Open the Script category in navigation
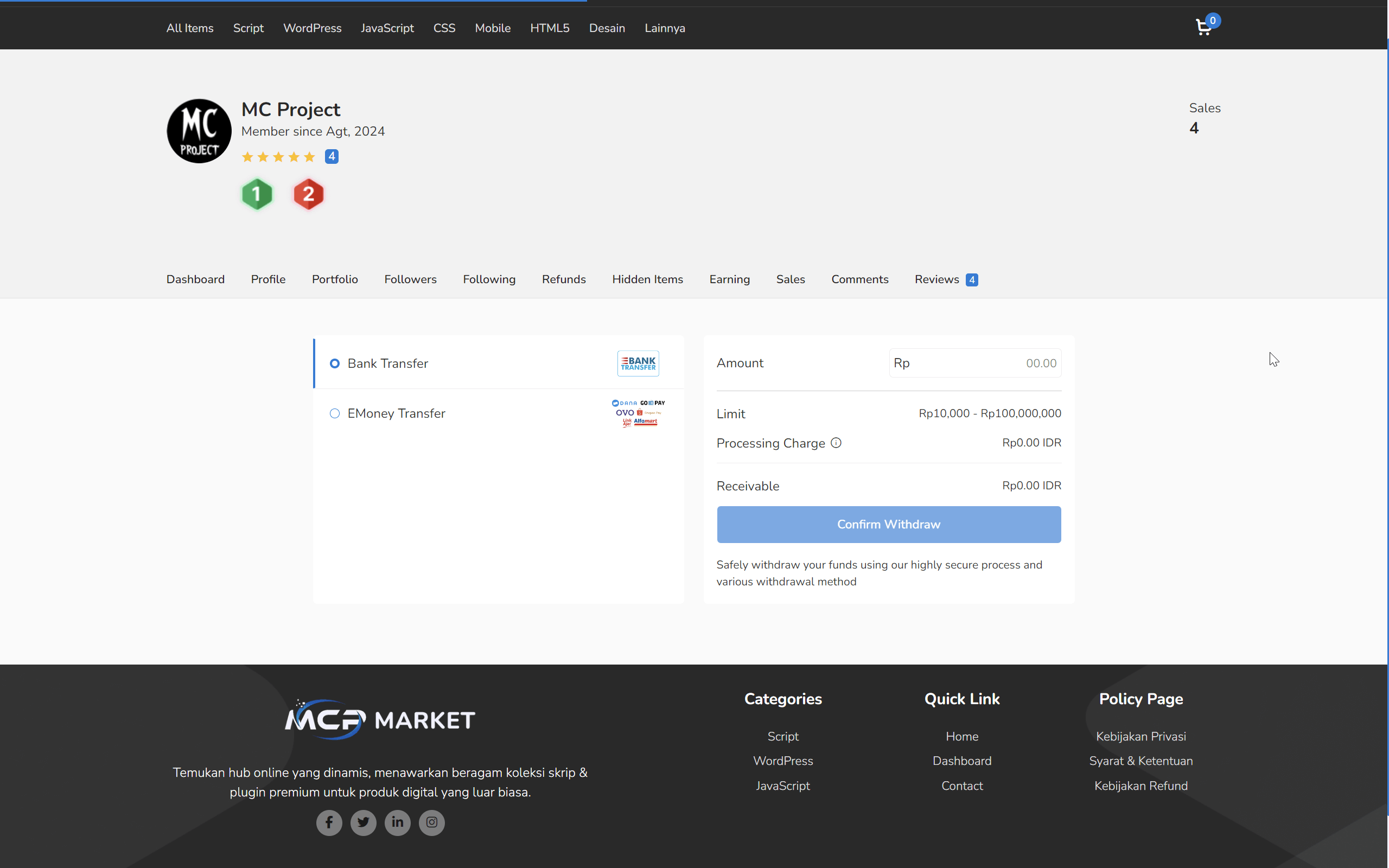Image resolution: width=1389 pixels, height=868 pixels. [248, 28]
